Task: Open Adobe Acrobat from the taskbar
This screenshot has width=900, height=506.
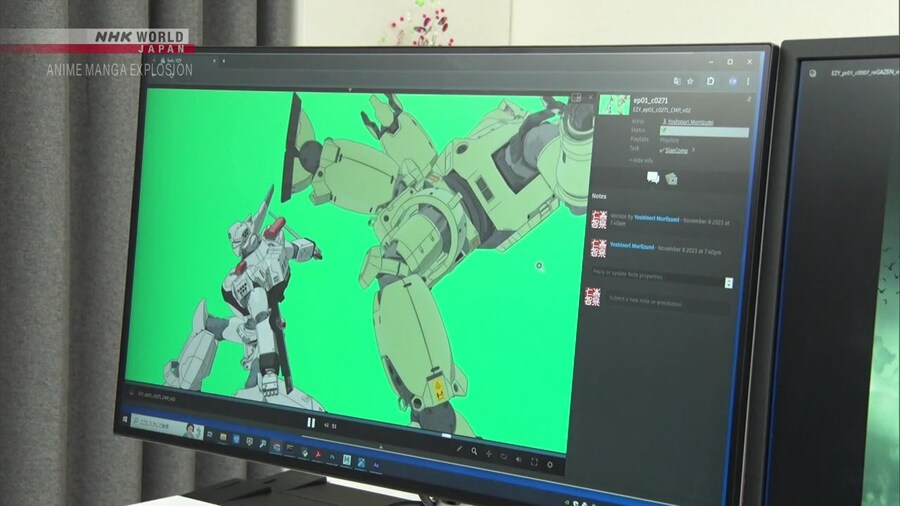Action: [x=318, y=454]
